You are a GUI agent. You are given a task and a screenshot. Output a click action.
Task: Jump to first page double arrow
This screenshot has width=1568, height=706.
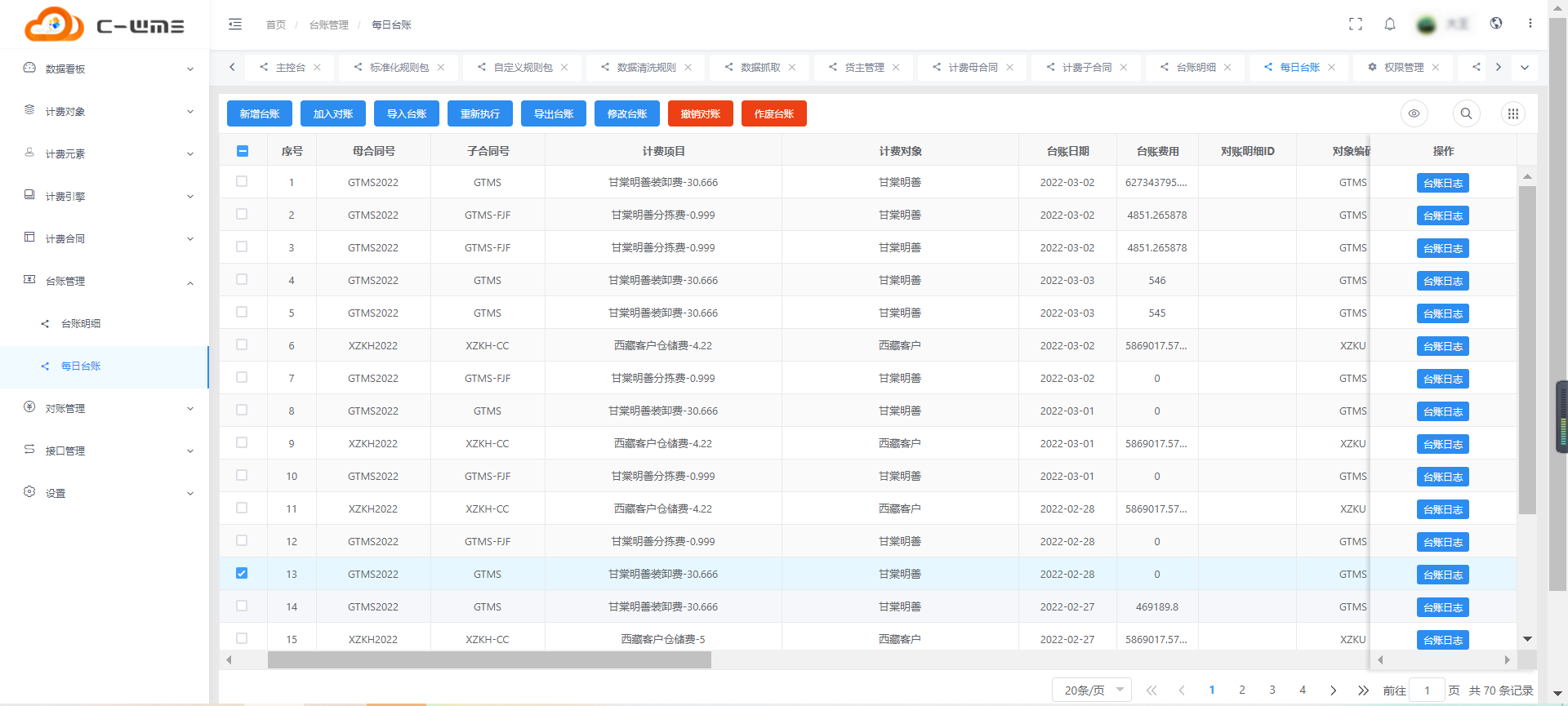point(1151,690)
